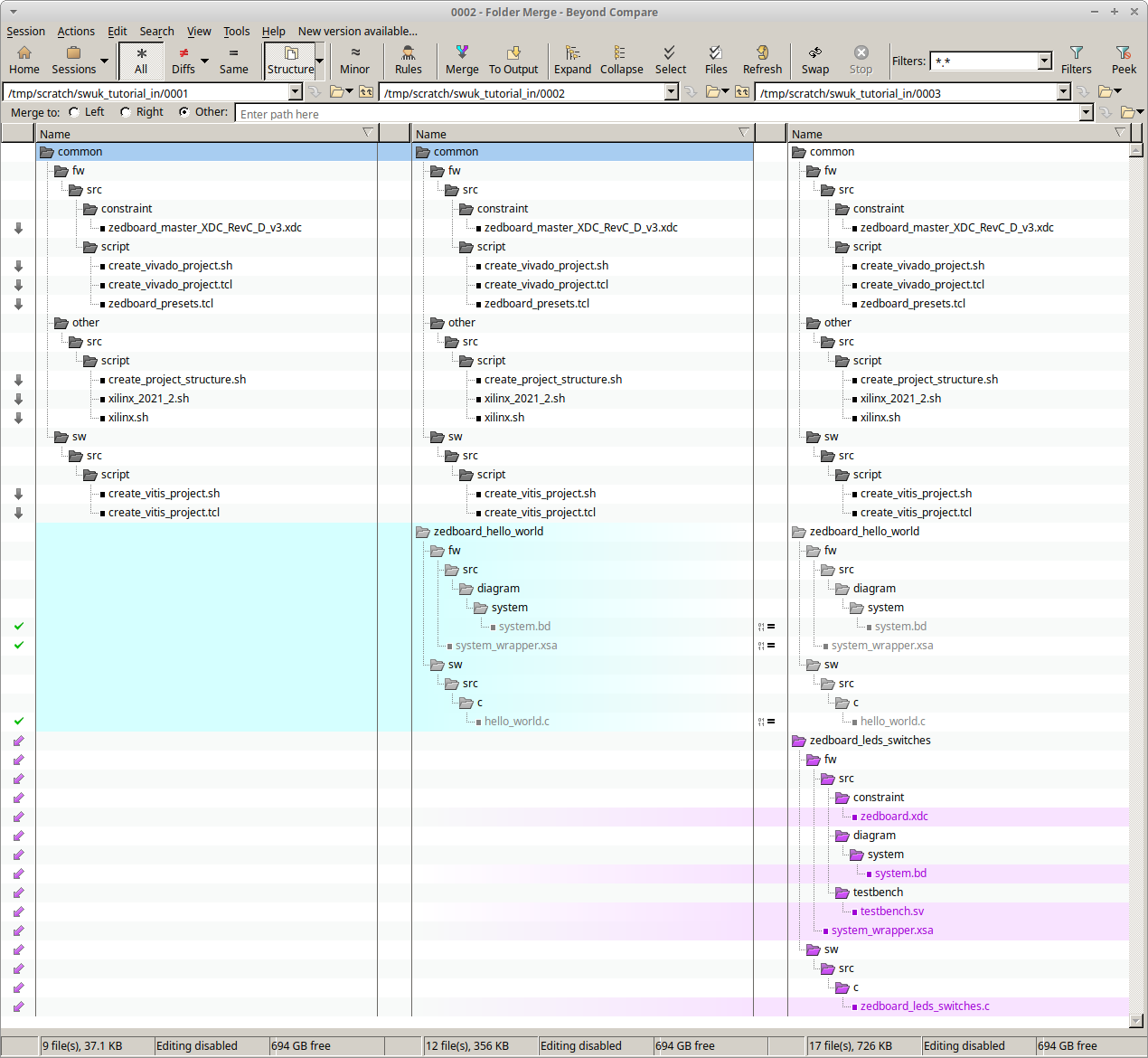Select zedboard_leds_switches.c in right pane
The height and width of the screenshot is (1058, 1148).
click(924, 1006)
